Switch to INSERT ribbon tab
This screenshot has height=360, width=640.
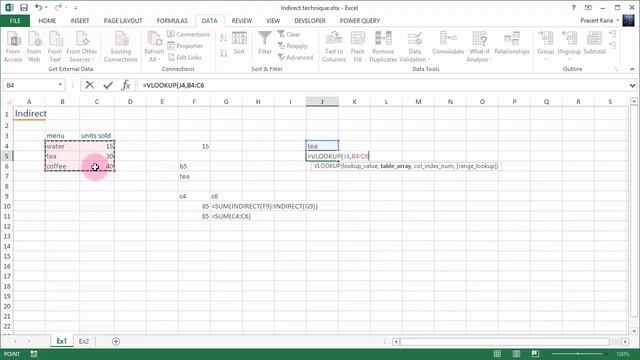pyautogui.click(x=80, y=20)
